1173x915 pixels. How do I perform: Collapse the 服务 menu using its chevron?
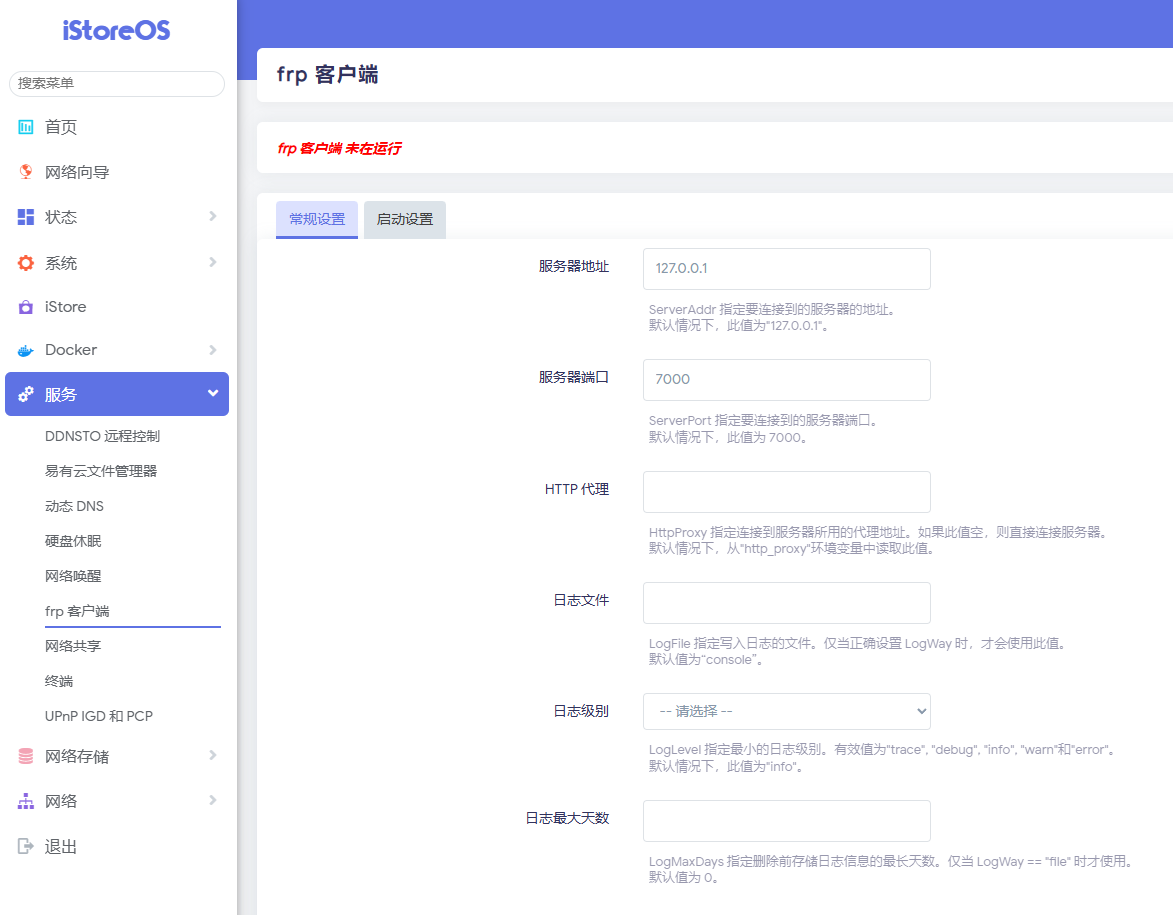tap(212, 394)
